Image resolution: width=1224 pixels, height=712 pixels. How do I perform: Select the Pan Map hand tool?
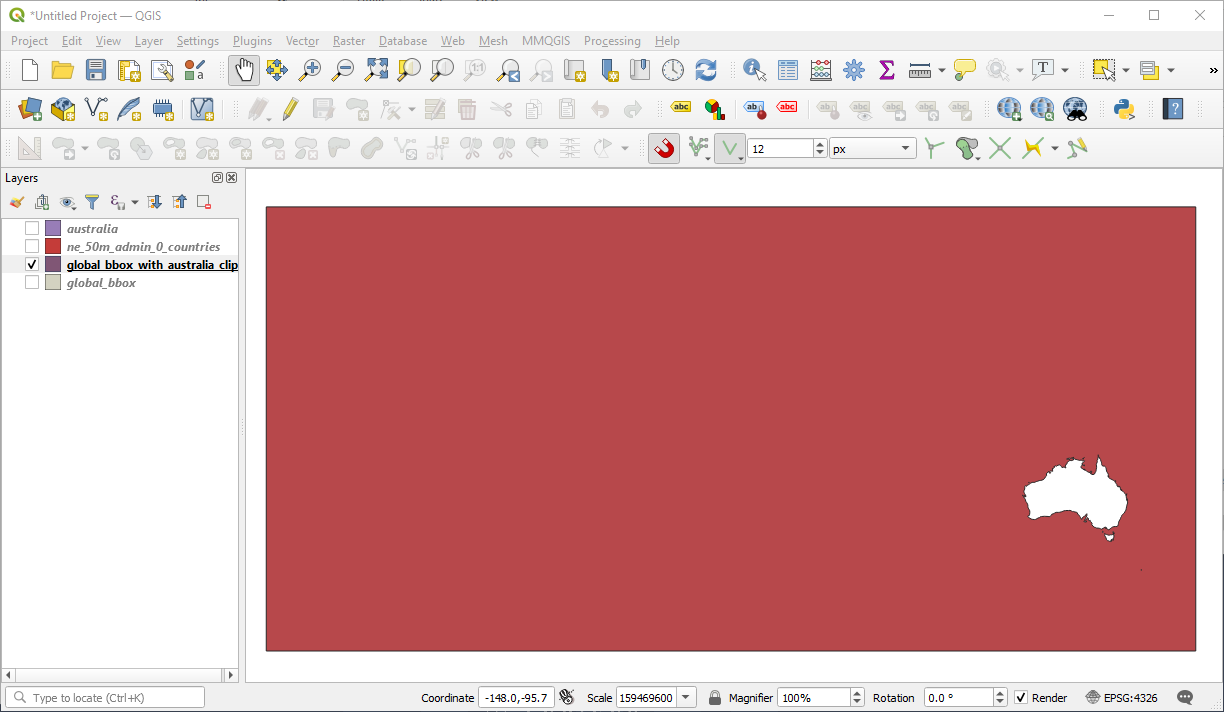click(244, 70)
